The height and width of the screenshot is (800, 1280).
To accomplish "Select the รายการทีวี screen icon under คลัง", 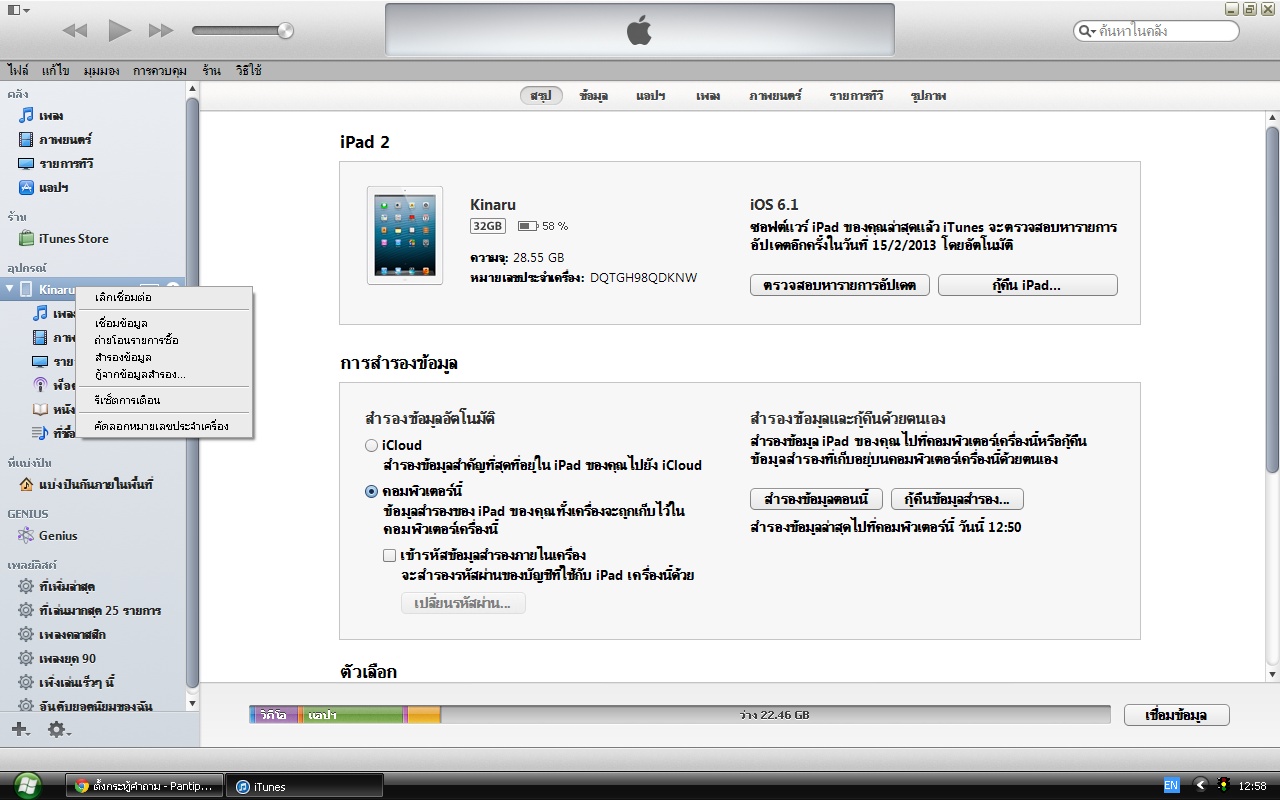I will click(27, 163).
